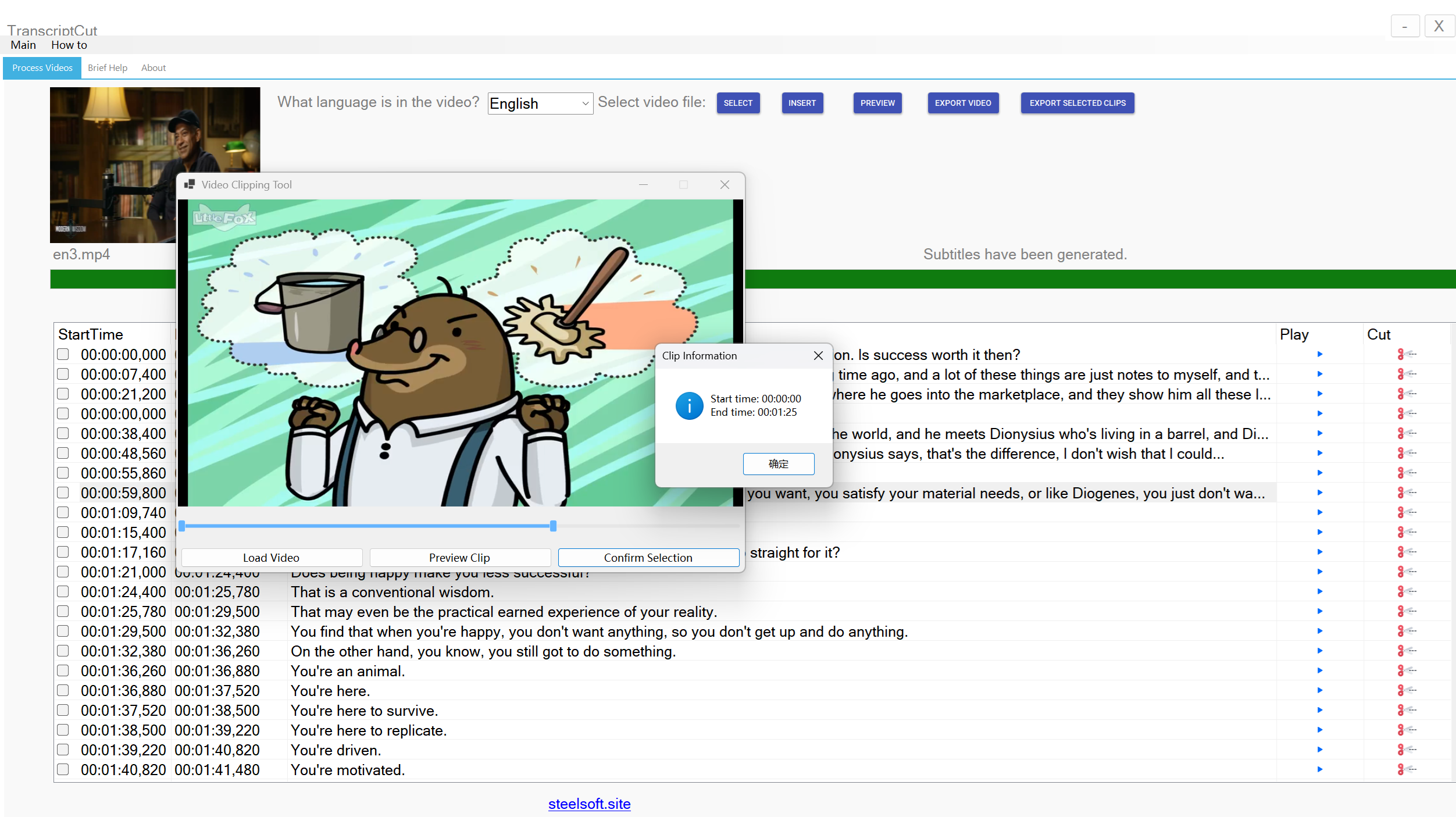Cut the 'That may even be the practical' clip

tap(1407, 611)
